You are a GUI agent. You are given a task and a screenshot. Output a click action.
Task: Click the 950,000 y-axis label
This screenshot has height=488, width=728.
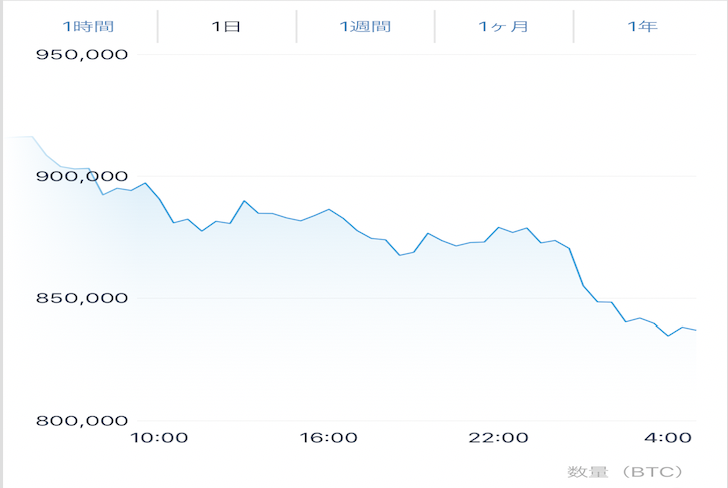82,55
